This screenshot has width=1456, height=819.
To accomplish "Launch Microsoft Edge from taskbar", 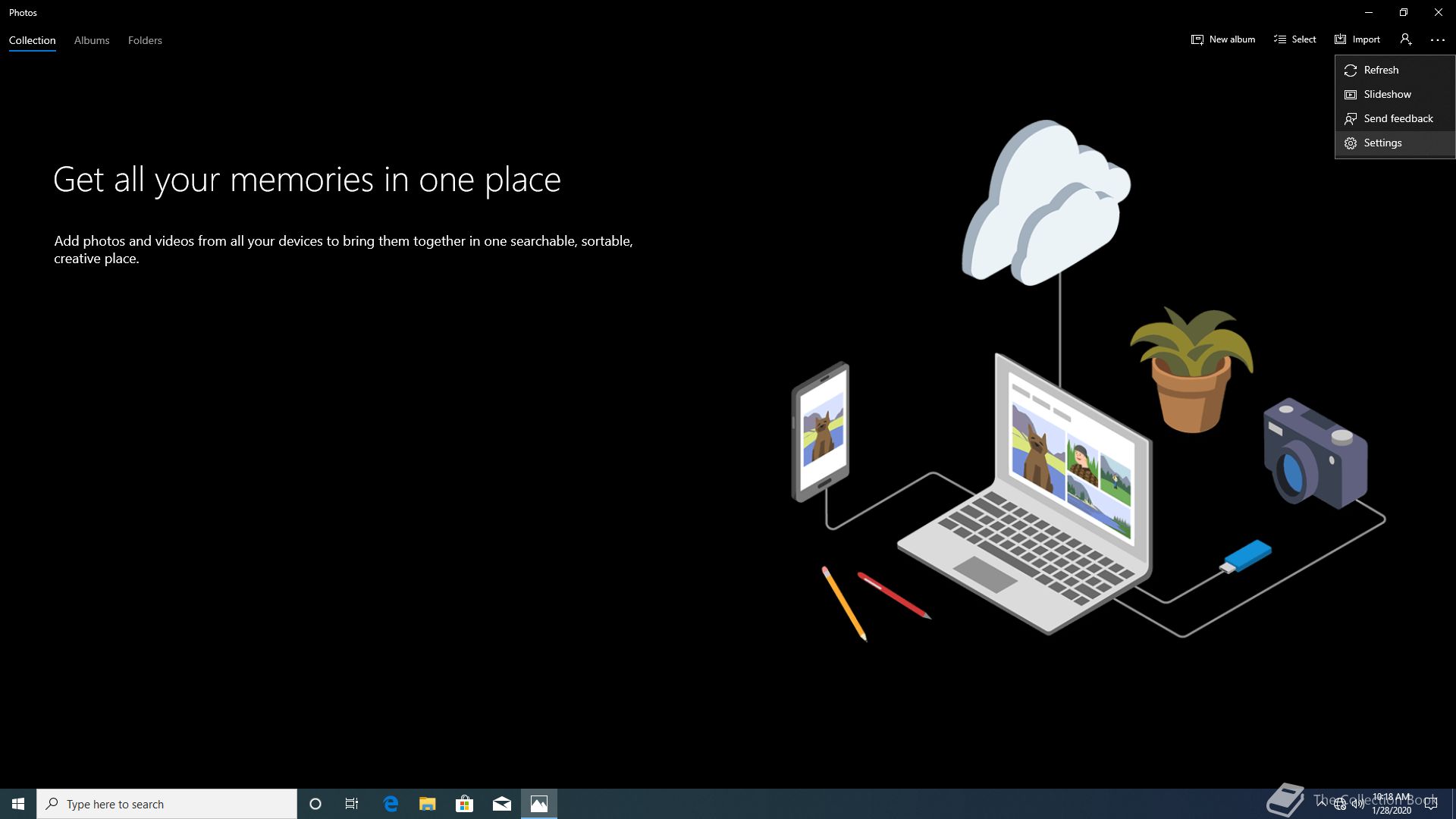I will [x=391, y=804].
